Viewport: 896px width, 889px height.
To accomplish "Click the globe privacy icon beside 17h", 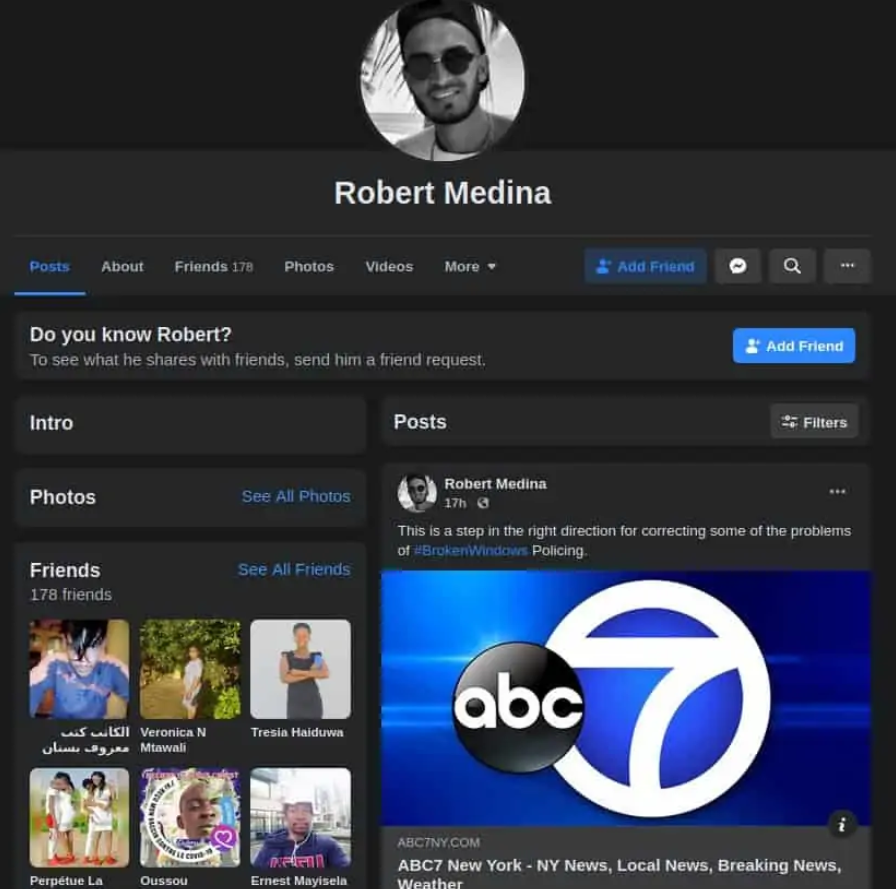I will click(484, 503).
